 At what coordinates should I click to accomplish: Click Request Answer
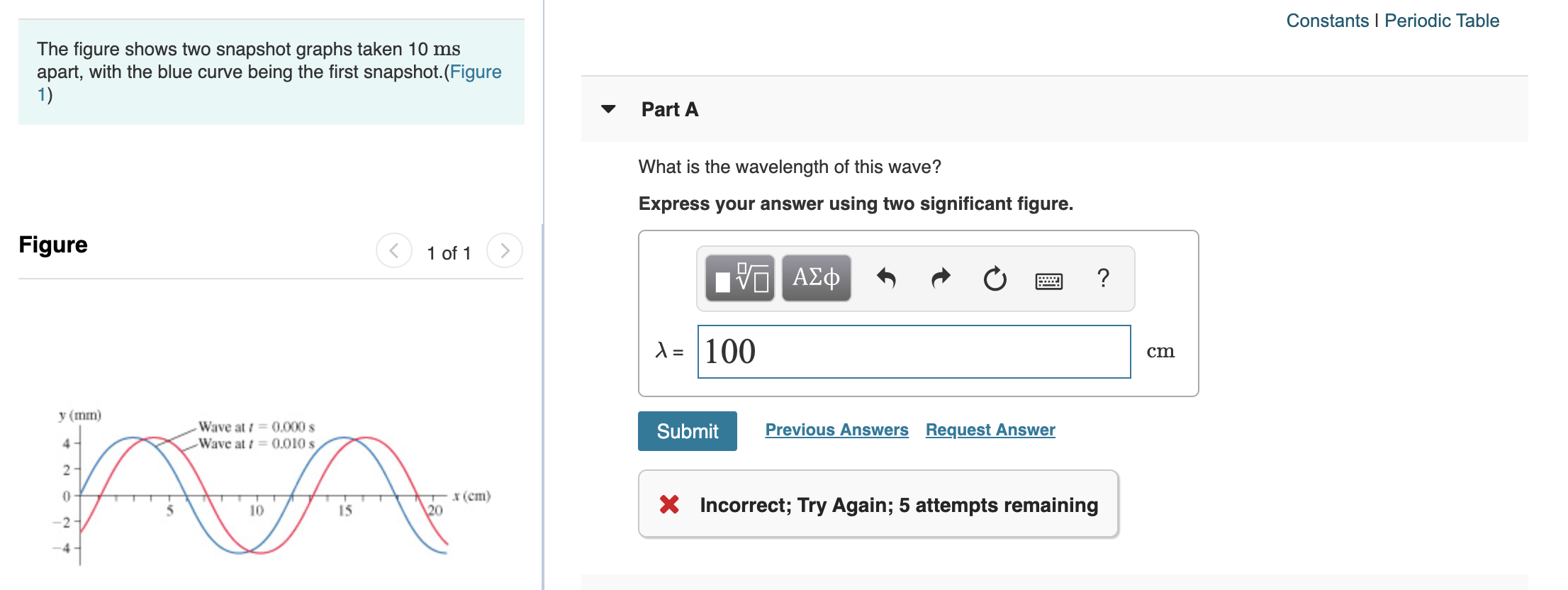(x=990, y=429)
